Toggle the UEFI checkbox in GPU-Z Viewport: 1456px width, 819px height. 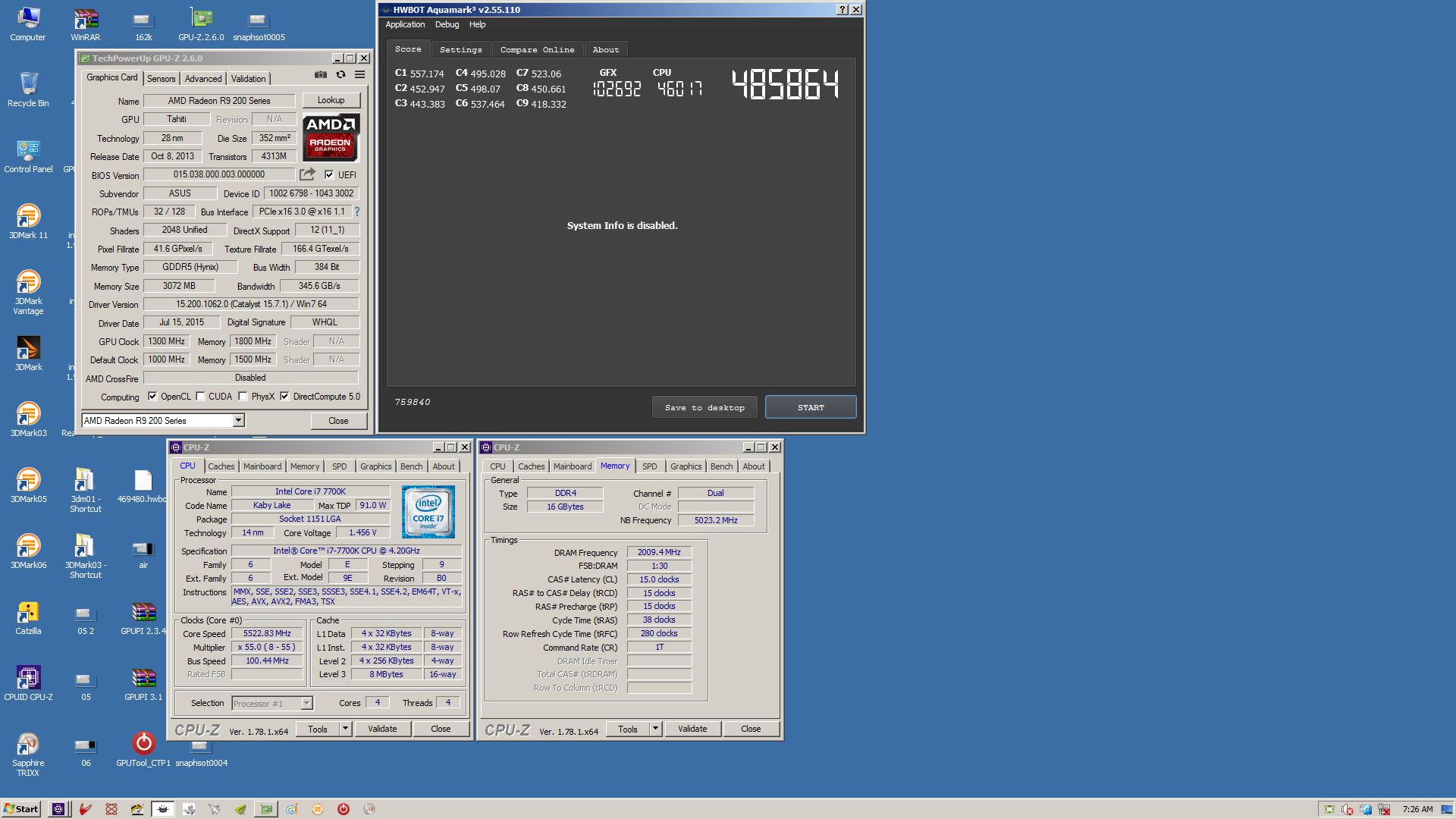329,174
